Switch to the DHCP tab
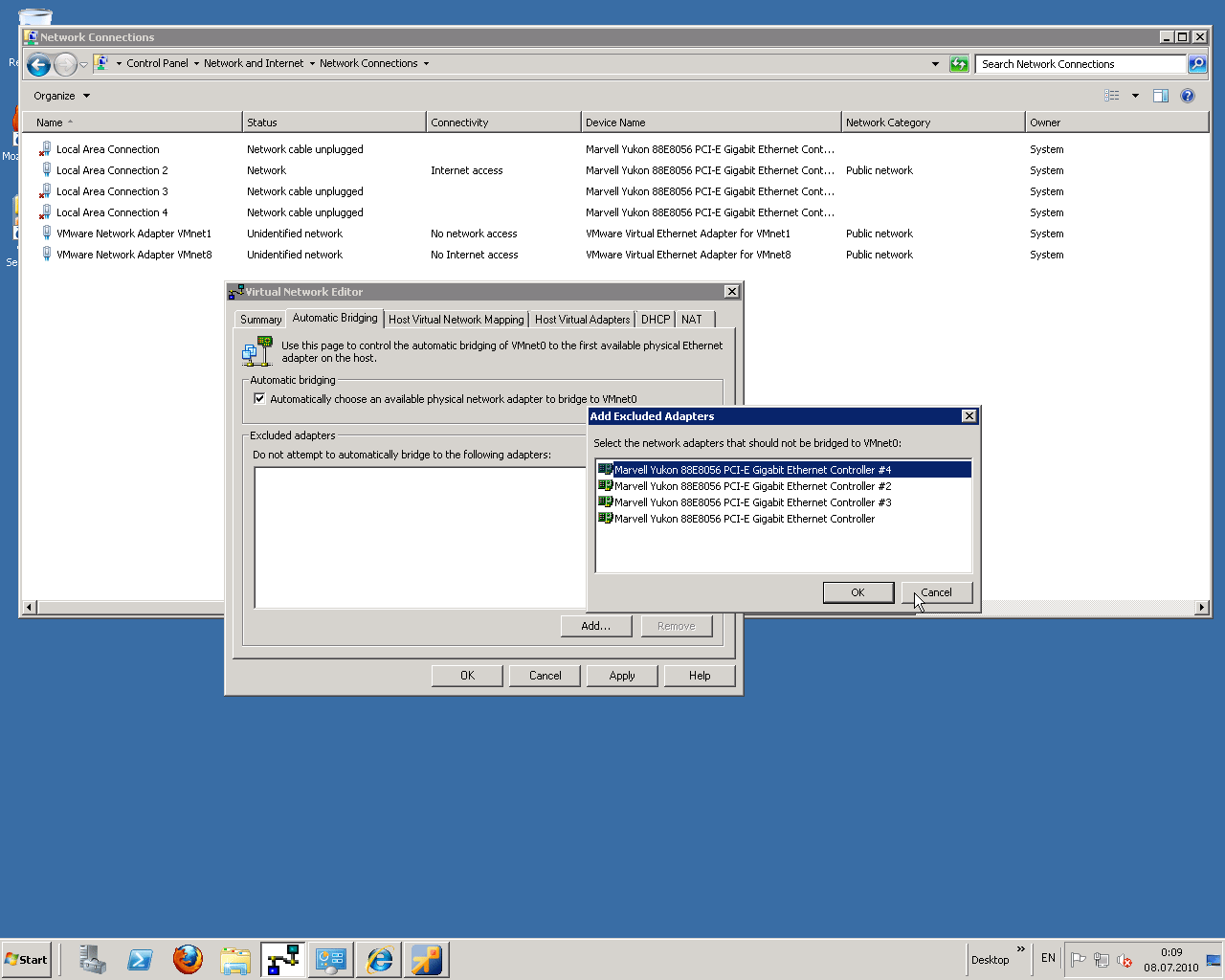 pos(656,320)
